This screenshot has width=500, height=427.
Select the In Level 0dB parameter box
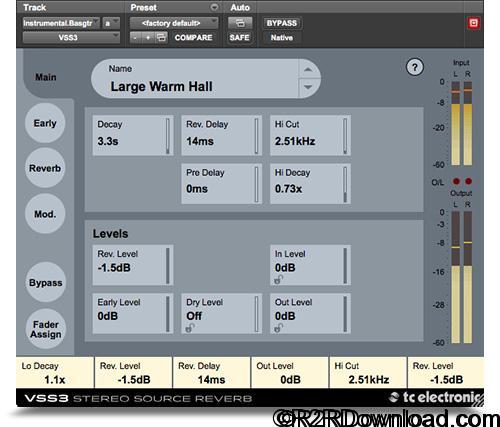tap(310, 265)
